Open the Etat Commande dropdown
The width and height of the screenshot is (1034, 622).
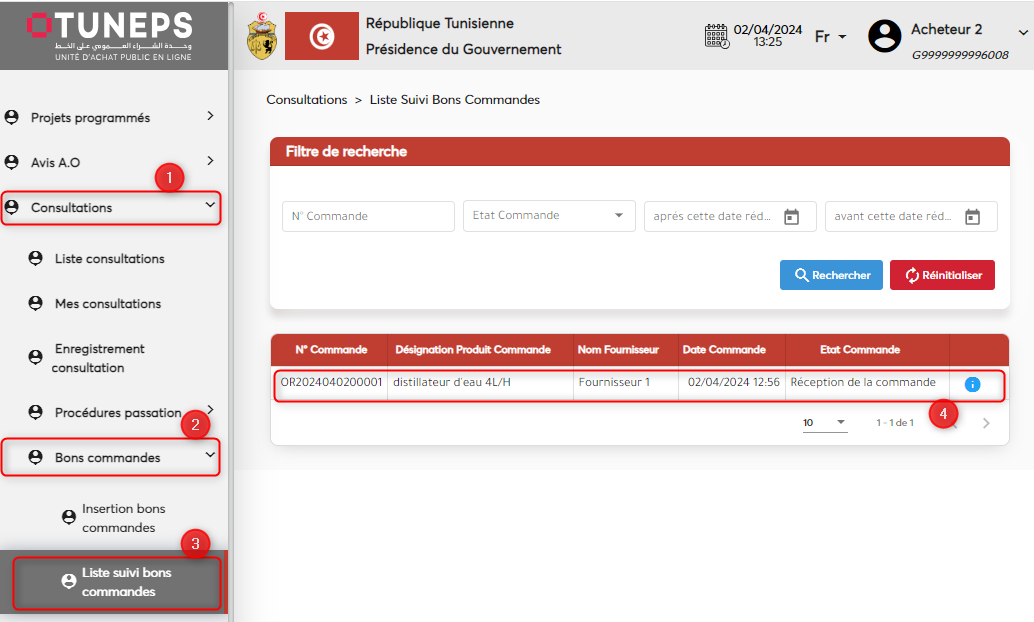click(x=548, y=216)
